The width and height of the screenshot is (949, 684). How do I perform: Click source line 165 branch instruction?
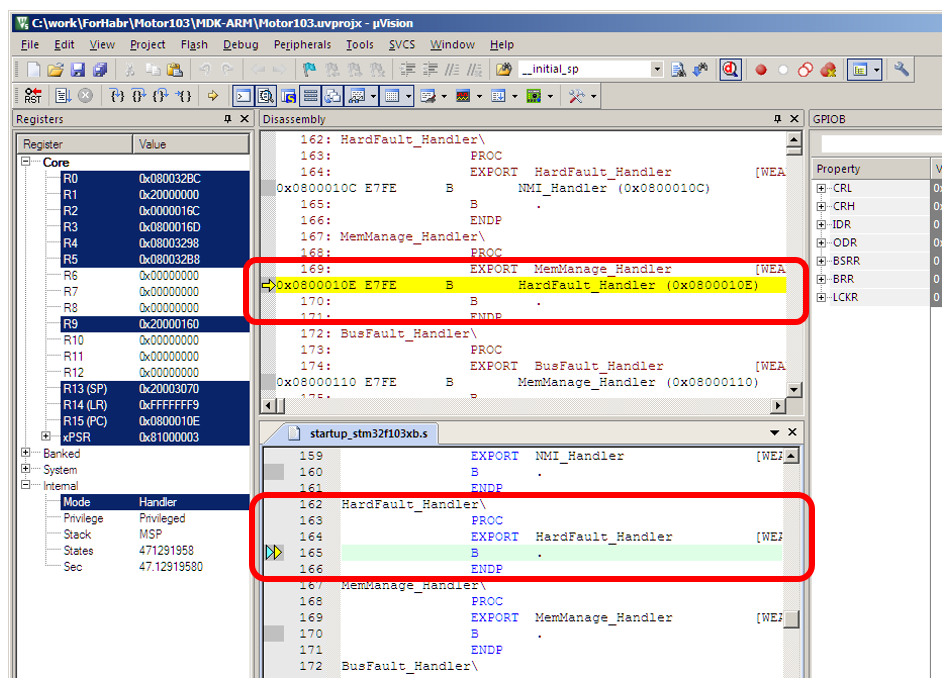tap(562, 553)
